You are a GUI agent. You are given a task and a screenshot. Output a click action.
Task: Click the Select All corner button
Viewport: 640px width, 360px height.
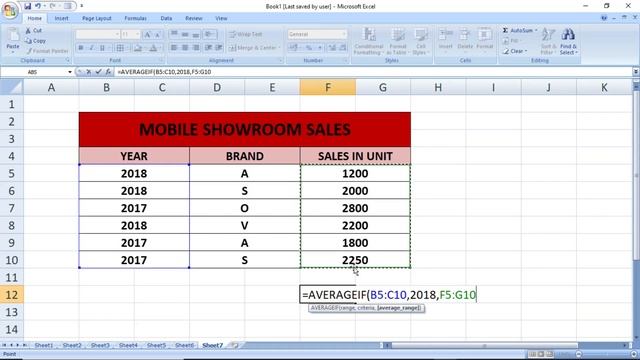tap(11, 87)
